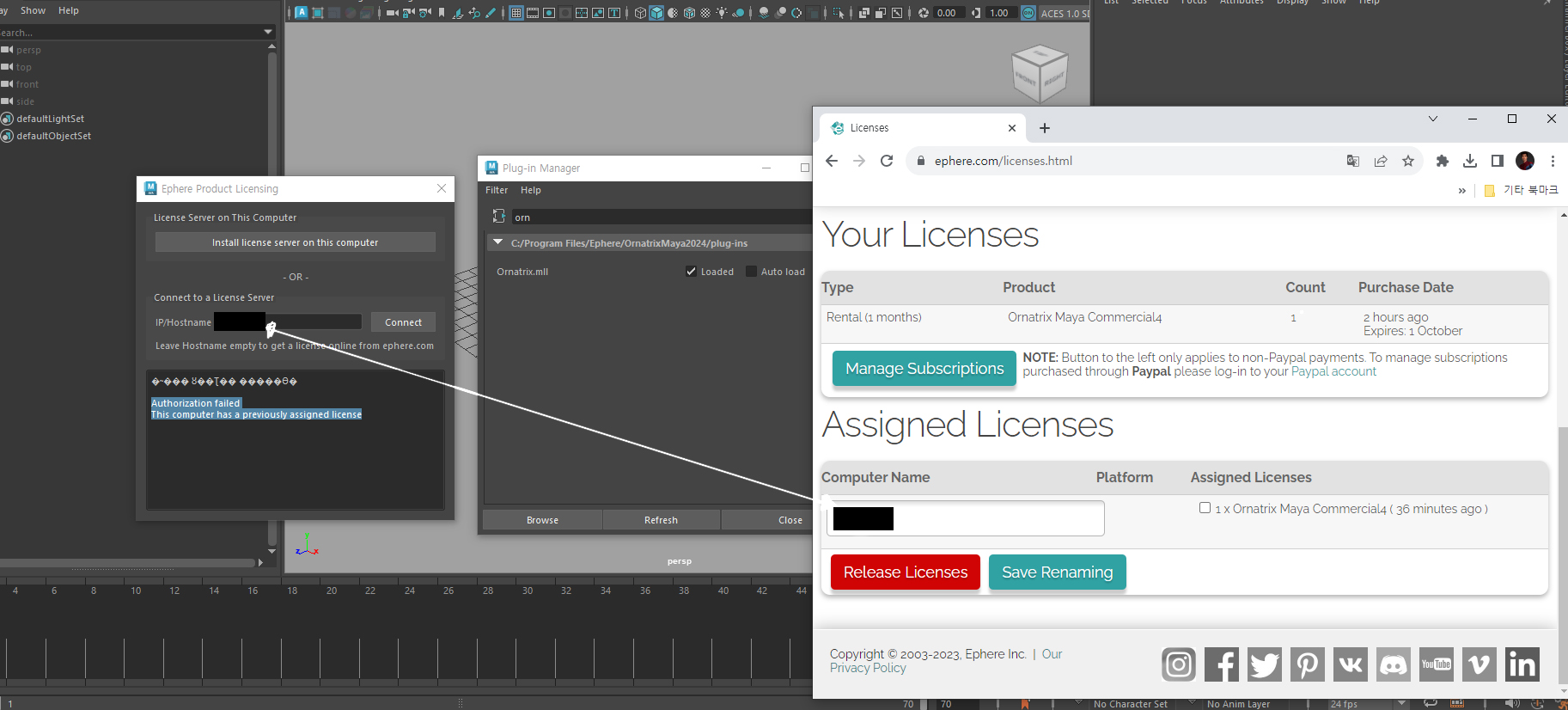Enable Auto load for Ornatrix.mll
The width and height of the screenshot is (1568, 710).
751,272
